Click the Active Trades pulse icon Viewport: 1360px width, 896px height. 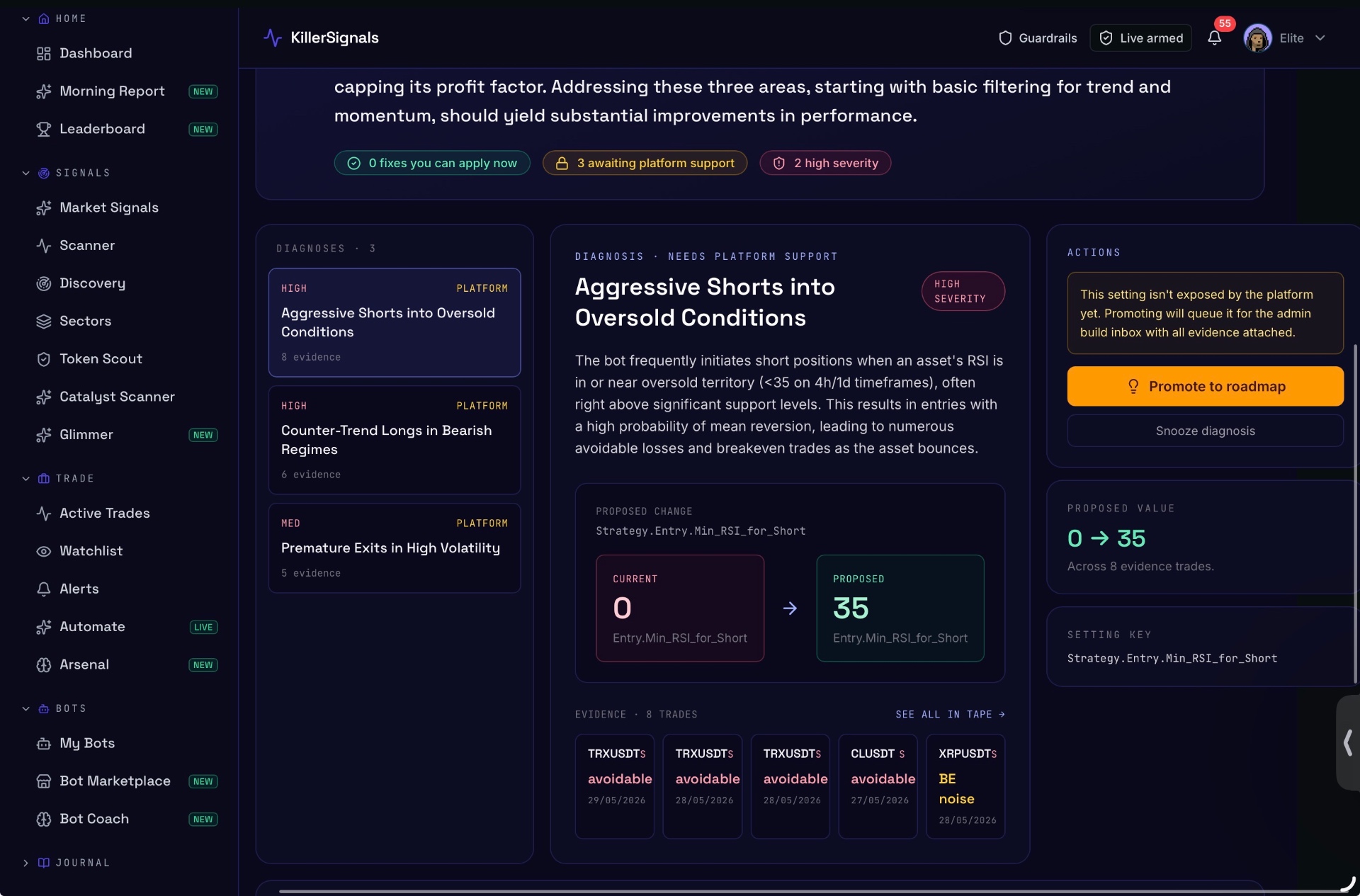coord(44,514)
